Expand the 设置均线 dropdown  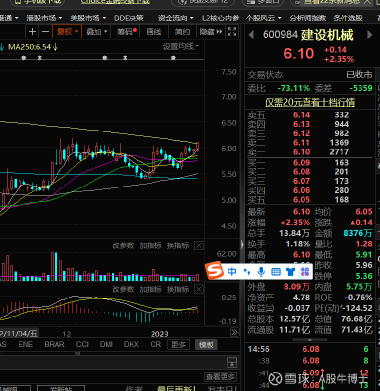pos(180,47)
